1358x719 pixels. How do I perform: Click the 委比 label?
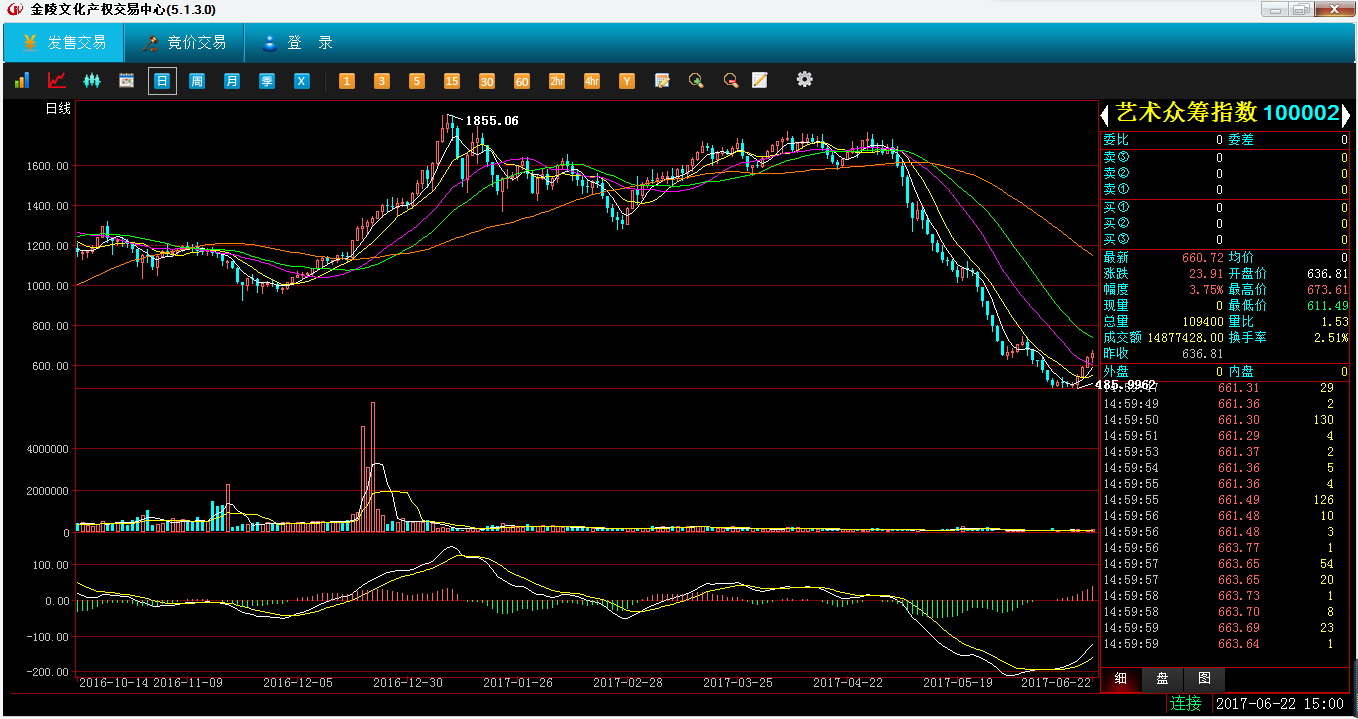pyautogui.click(x=1115, y=140)
